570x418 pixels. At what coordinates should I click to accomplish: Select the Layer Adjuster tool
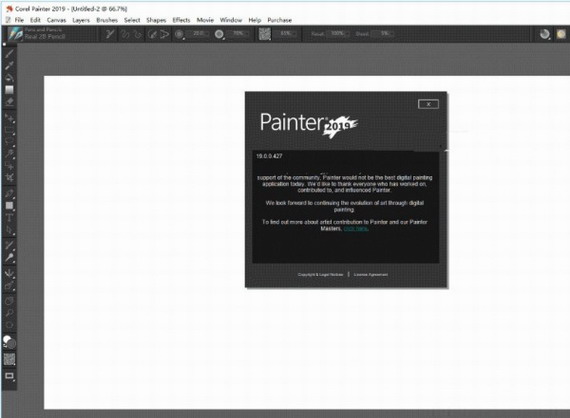tap(9, 118)
